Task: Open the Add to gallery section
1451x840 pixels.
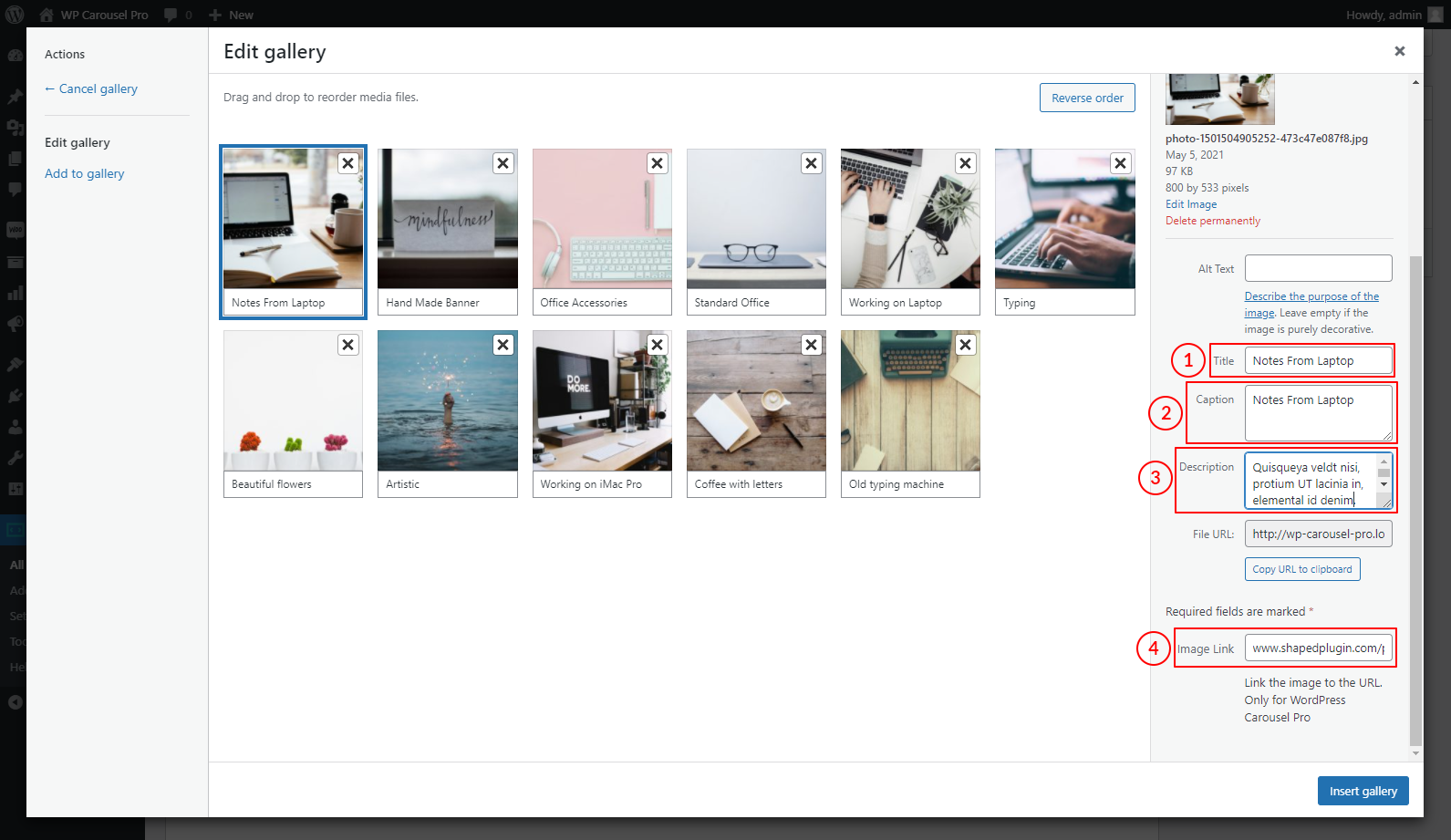Action: [x=85, y=173]
